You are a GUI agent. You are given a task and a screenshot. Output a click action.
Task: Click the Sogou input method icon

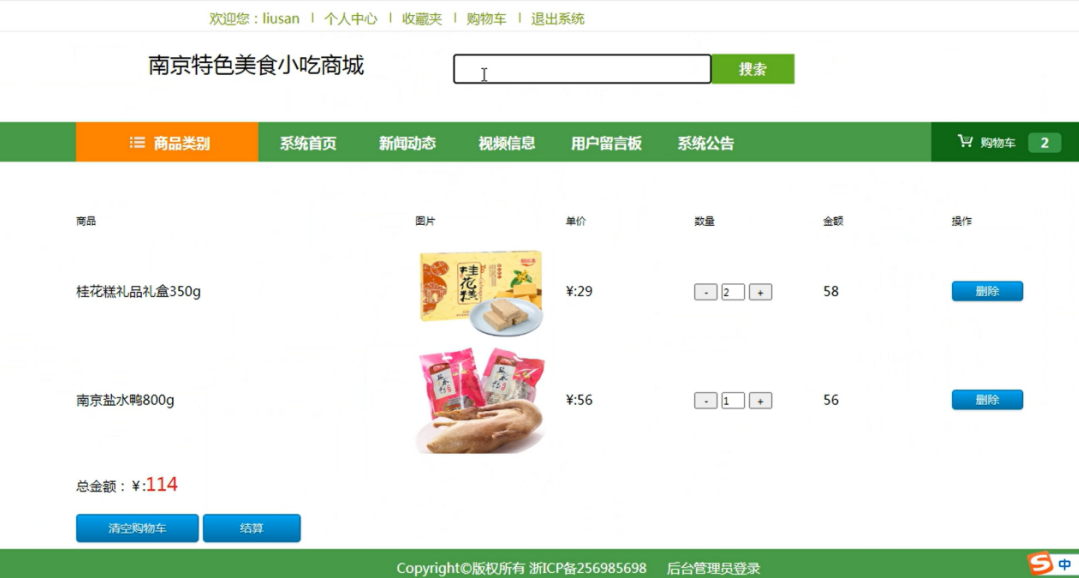coord(1040,564)
